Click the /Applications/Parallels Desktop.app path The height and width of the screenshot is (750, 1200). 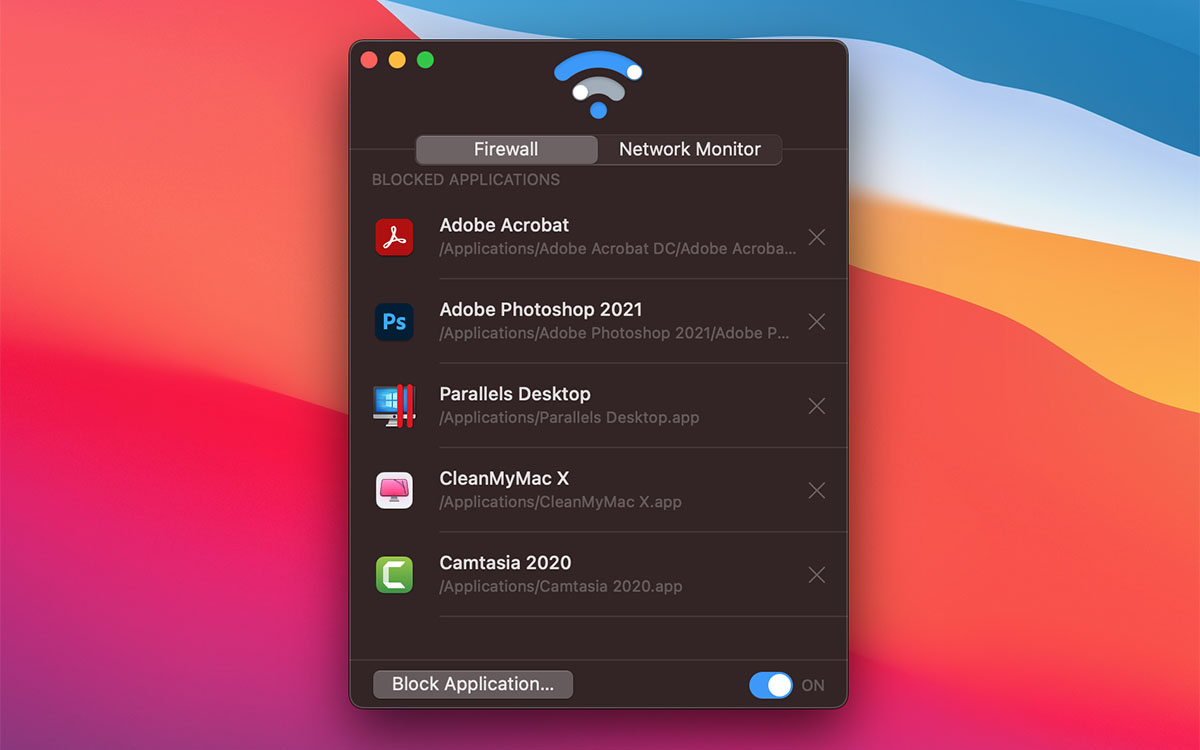pos(569,417)
